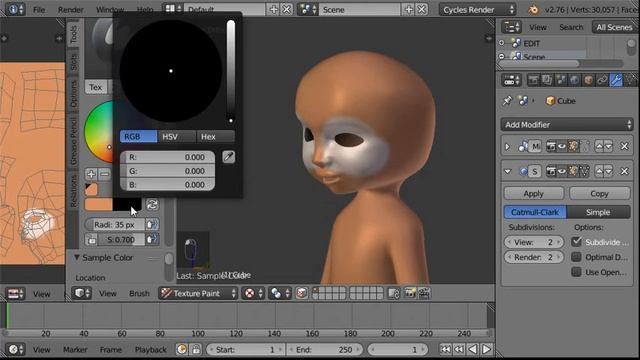Move the Subsurf modifier down
640x360 pixels.
click(x=608, y=171)
